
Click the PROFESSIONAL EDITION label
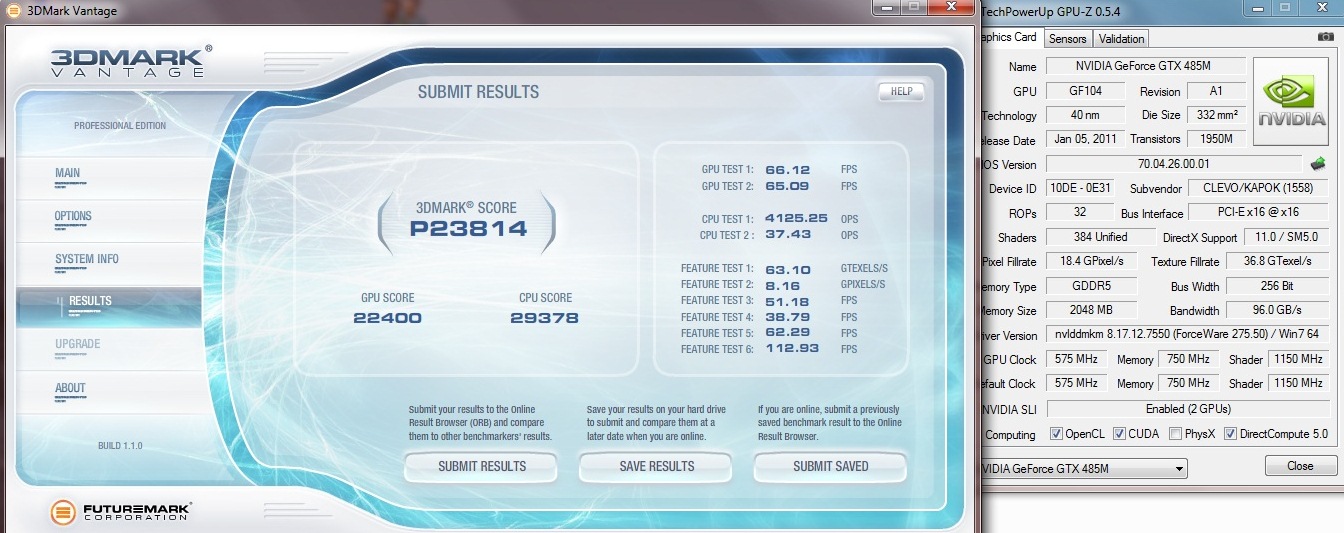coord(120,126)
